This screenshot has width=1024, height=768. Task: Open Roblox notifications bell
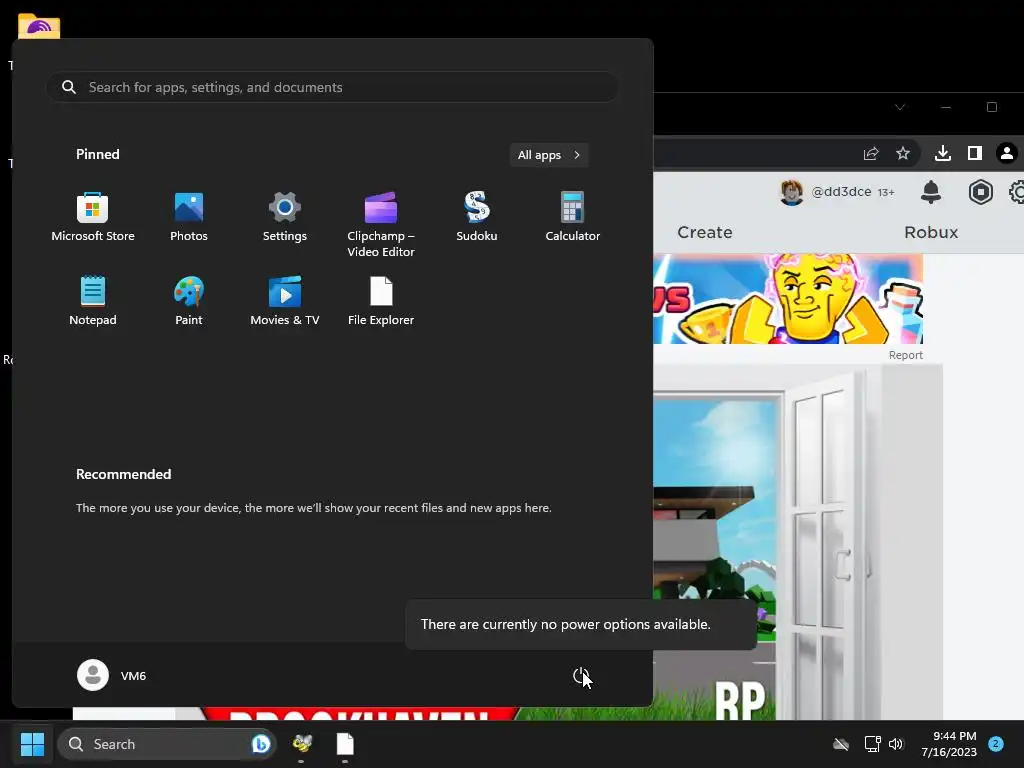[x=931, y=192]
